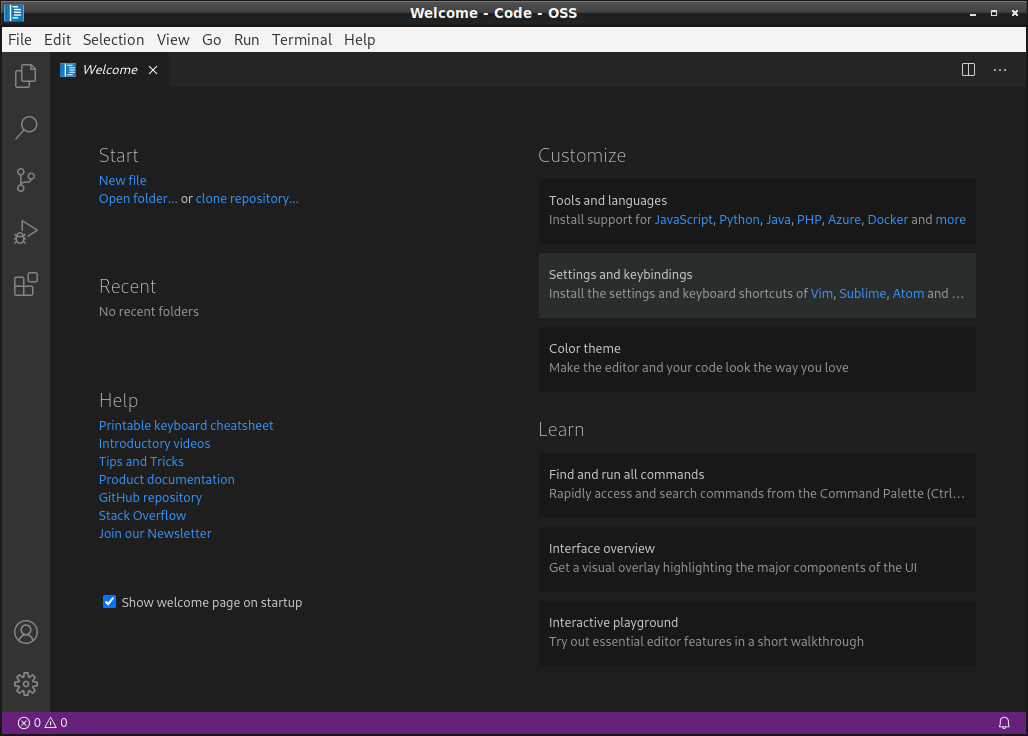
Task: Open the Run menu
Action: 247,40
